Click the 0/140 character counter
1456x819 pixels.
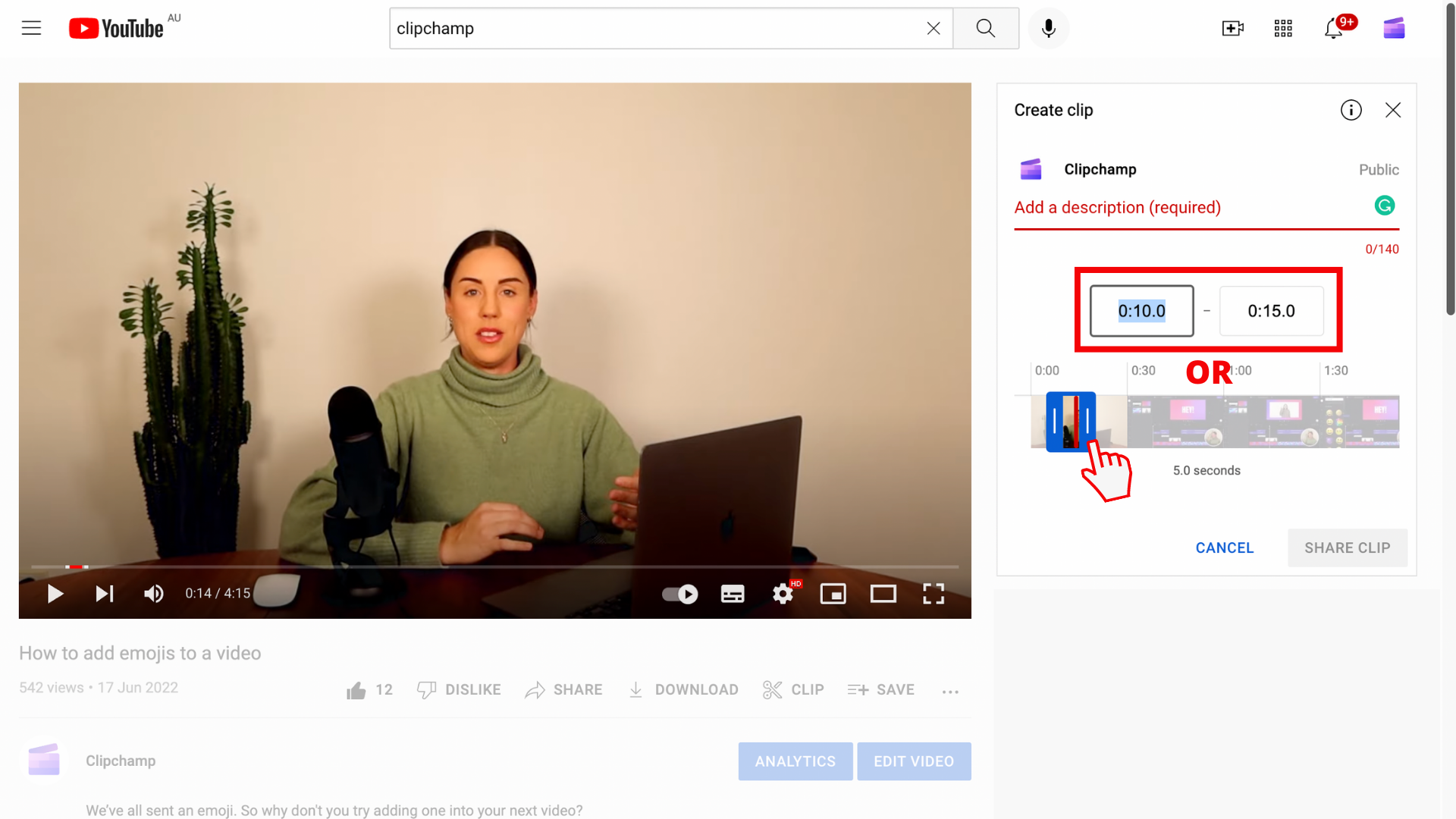1382,249
